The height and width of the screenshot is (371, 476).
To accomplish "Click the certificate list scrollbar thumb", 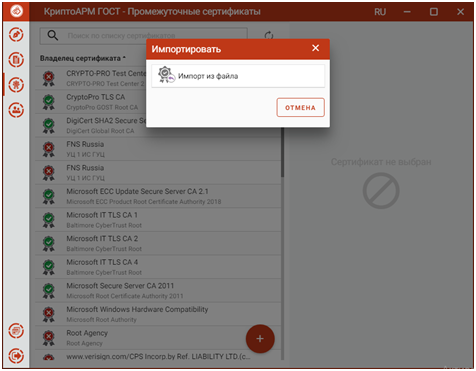I will coord(282,153).
